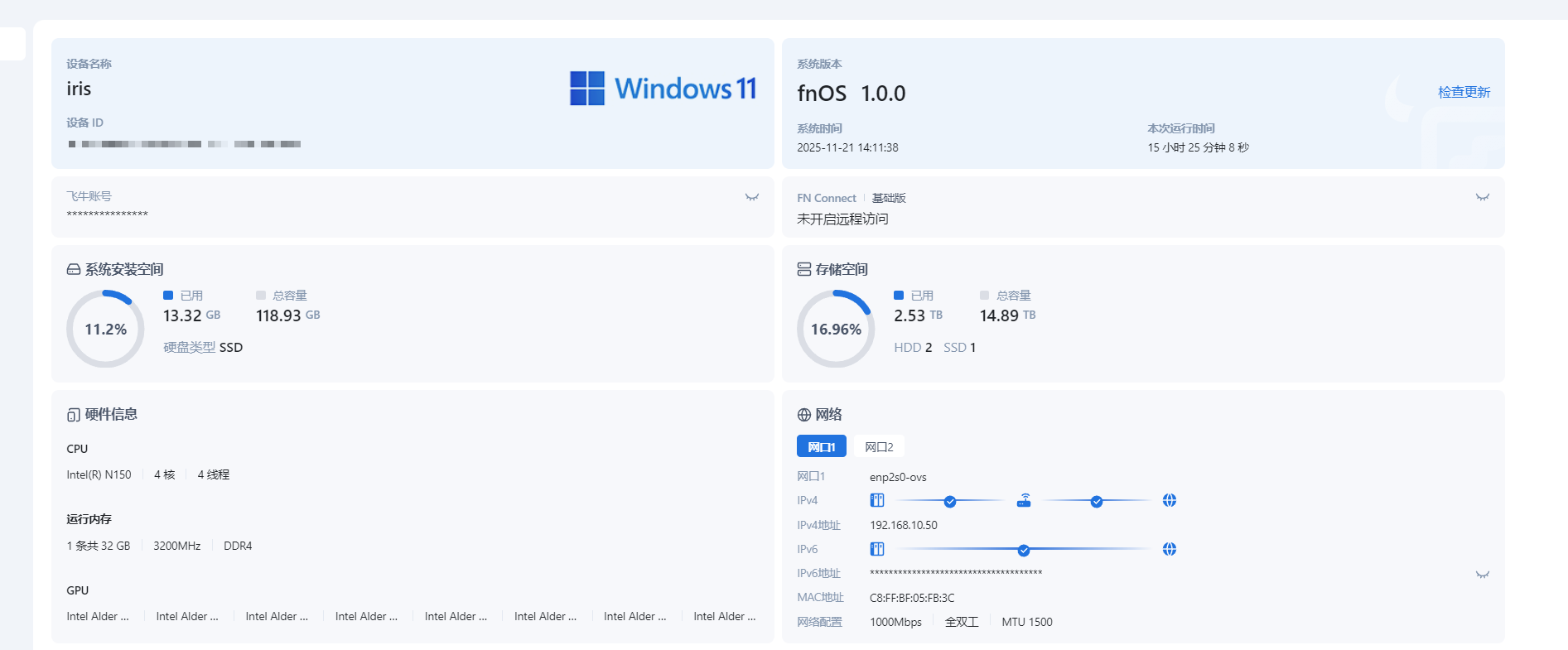Click the HDD 2 drive count
This screenshot has height=650, width=1568.
(x=913, y=348)
